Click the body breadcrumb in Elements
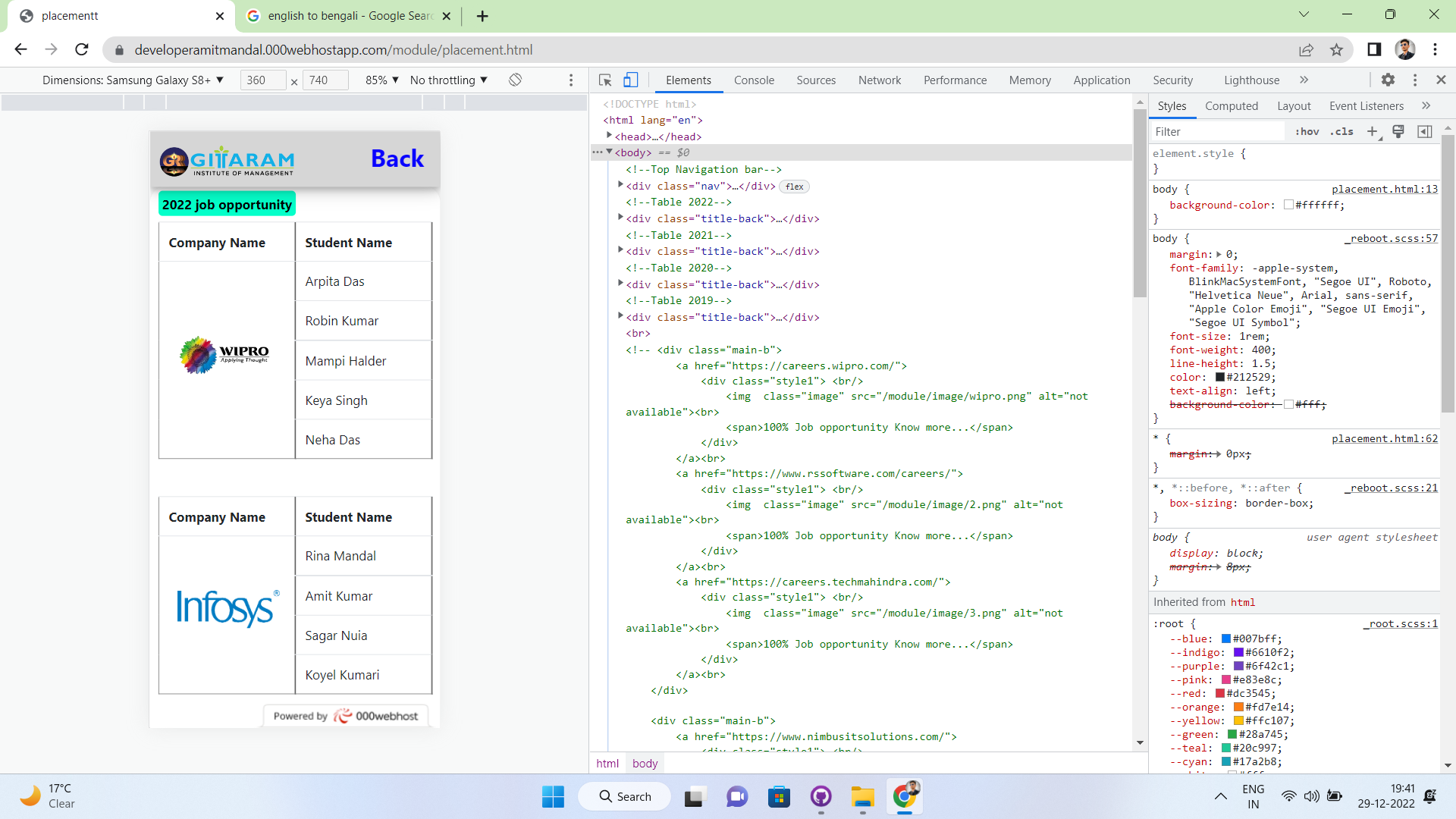The height and width of the screenshot is (819, 1456). 645,764
